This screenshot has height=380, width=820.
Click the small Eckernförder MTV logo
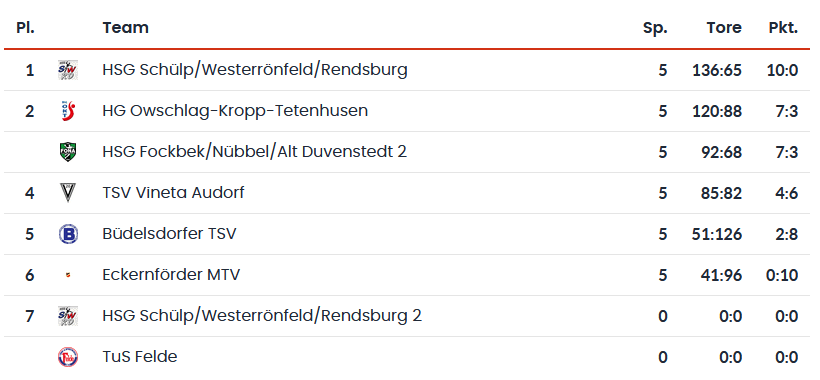pos(68,275)
